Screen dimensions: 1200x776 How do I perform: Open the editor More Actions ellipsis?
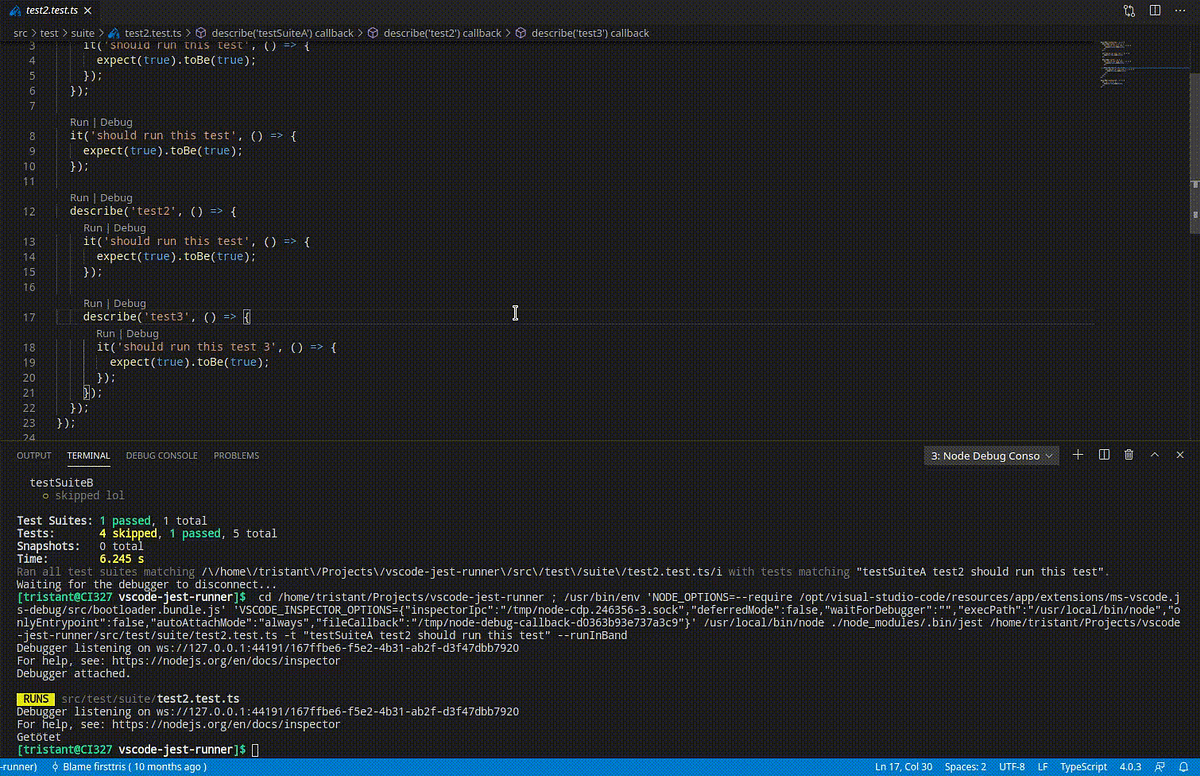[1179, 11]
